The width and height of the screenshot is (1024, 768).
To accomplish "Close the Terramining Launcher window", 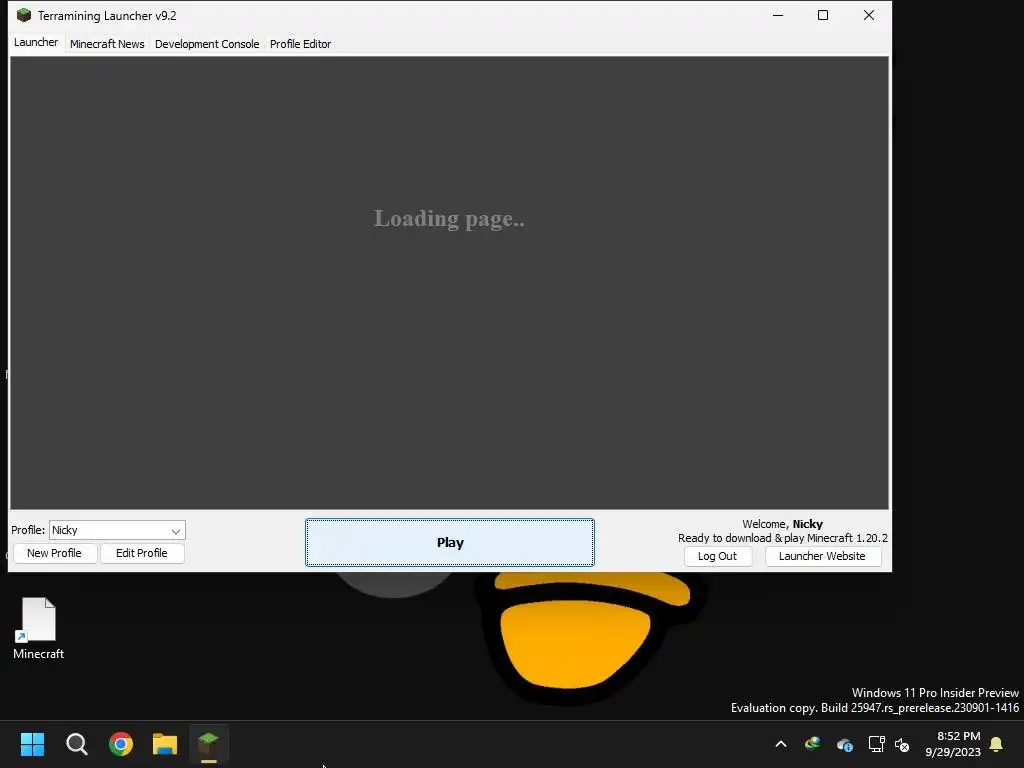I will [869, 15].
